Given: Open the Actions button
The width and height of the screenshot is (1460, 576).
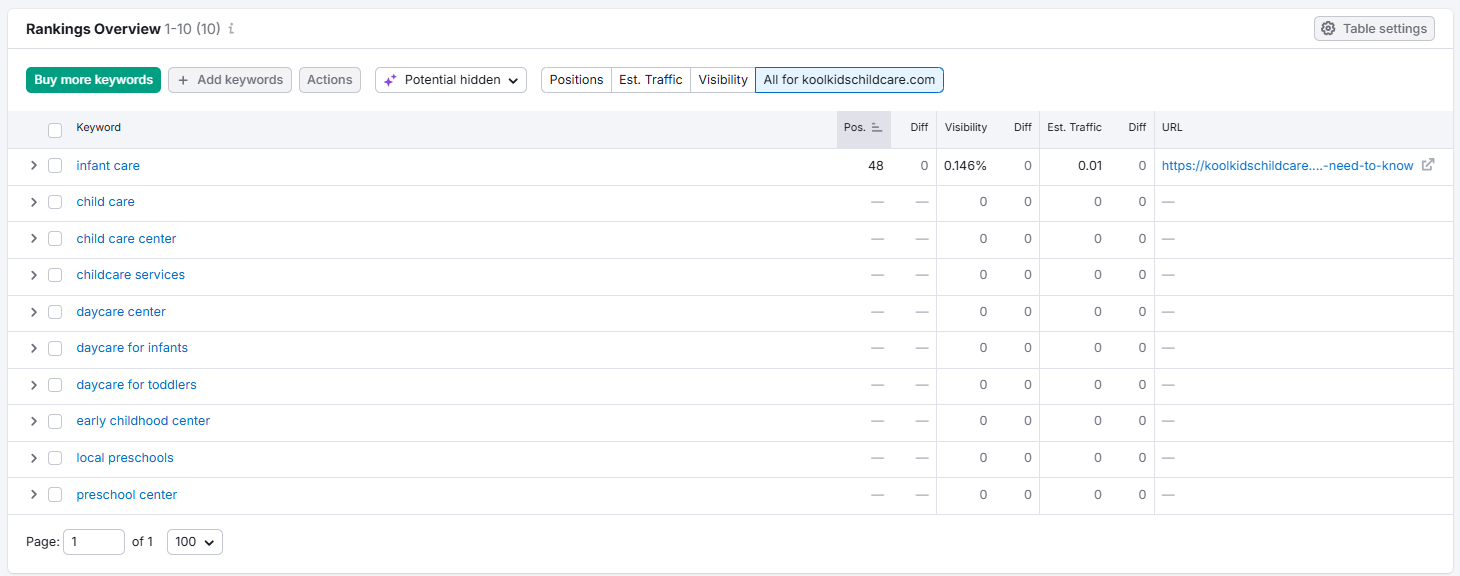Looking at the screenshot, I should coord(330,80).
